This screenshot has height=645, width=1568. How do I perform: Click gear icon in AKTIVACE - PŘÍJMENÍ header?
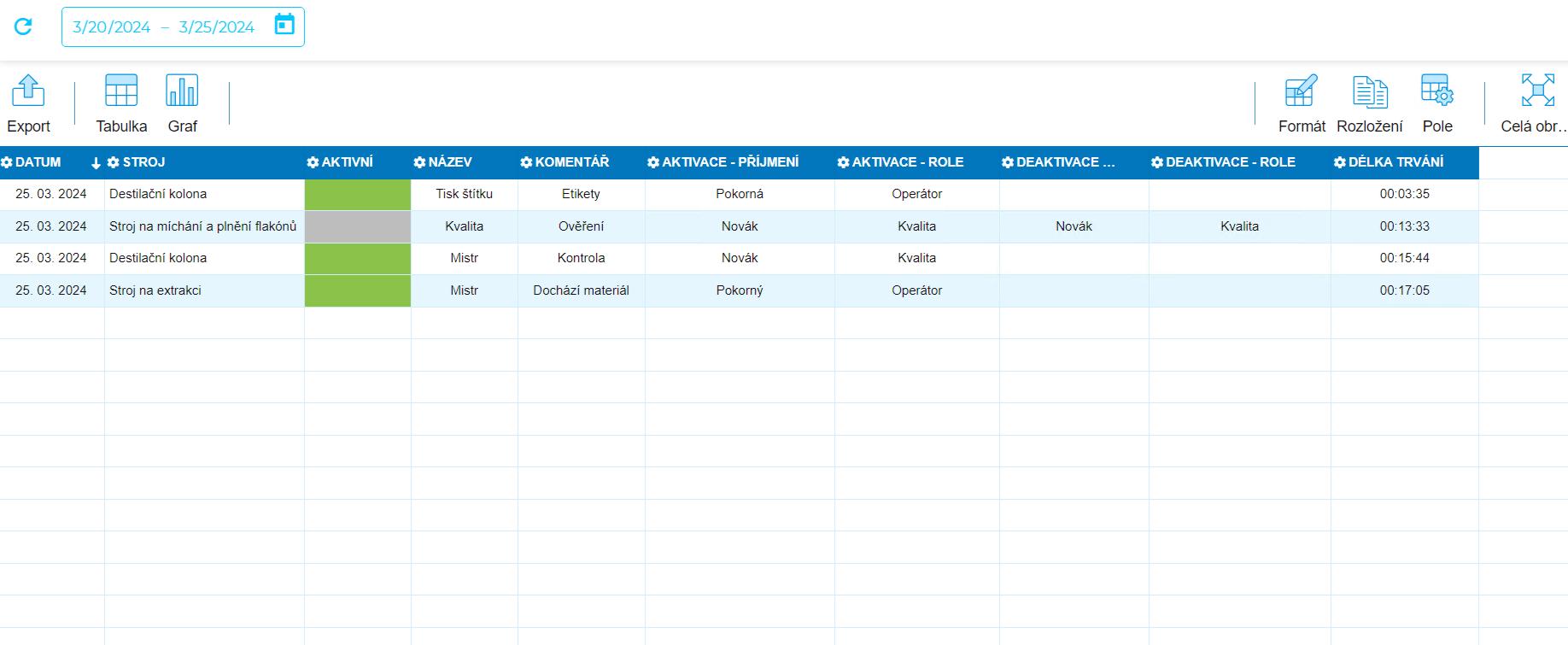(x=653, y=162)
